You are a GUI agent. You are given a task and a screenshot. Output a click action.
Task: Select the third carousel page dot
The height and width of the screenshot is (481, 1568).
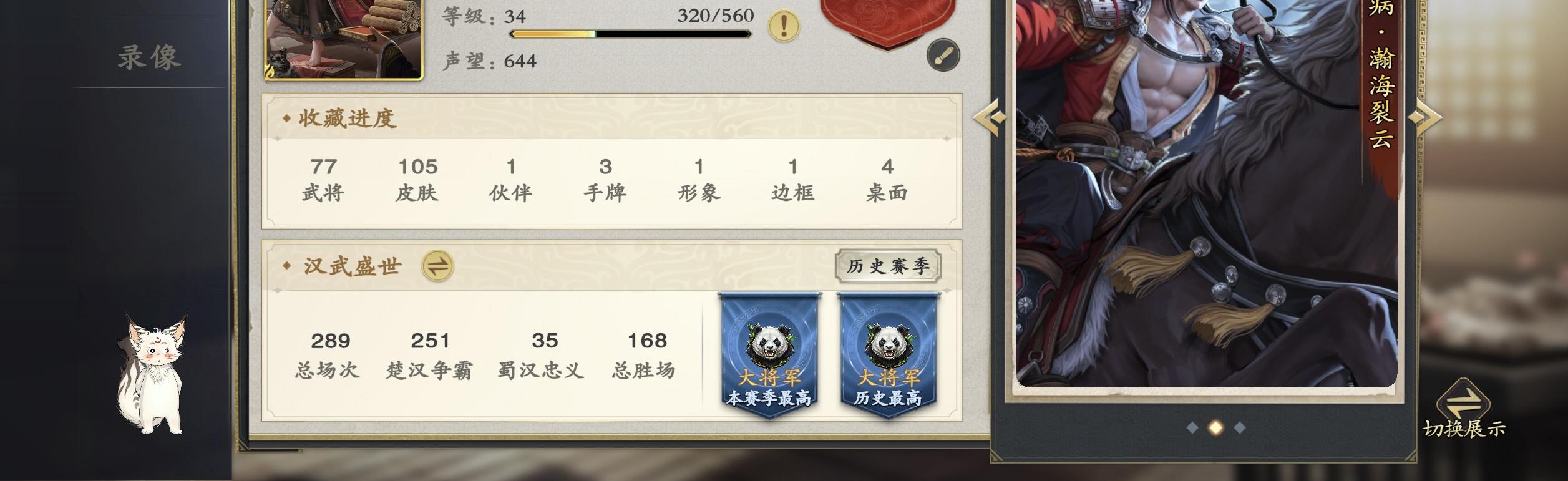[x=1240, y=428]
